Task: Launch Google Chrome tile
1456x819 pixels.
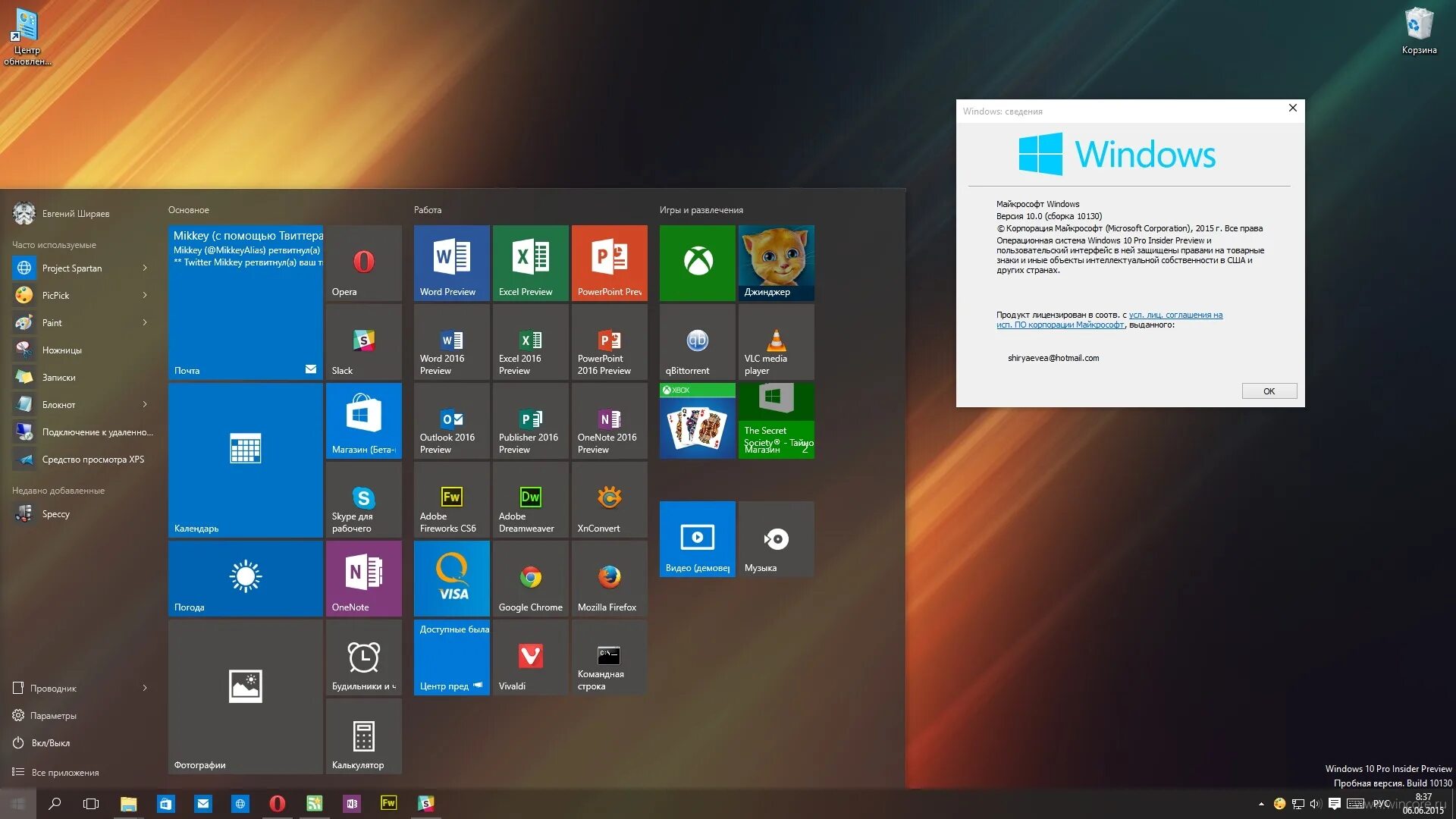Action: [x=530, y=578]
